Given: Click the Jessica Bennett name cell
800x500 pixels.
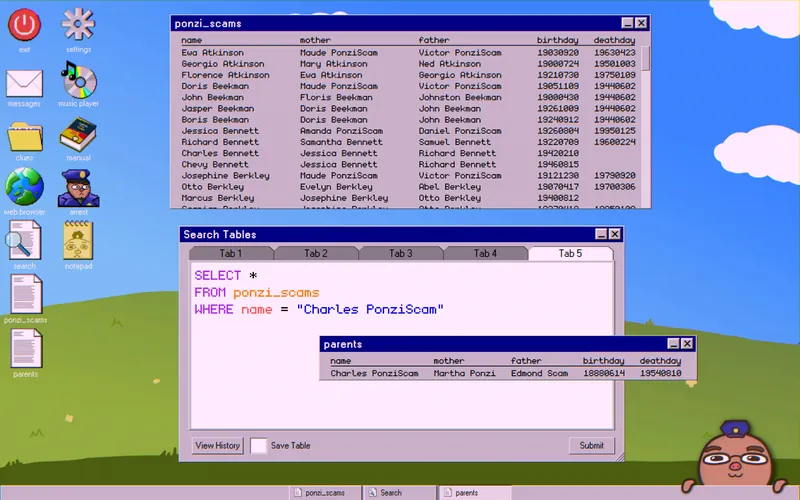Looking at the screenshot, I should (220, 131).
